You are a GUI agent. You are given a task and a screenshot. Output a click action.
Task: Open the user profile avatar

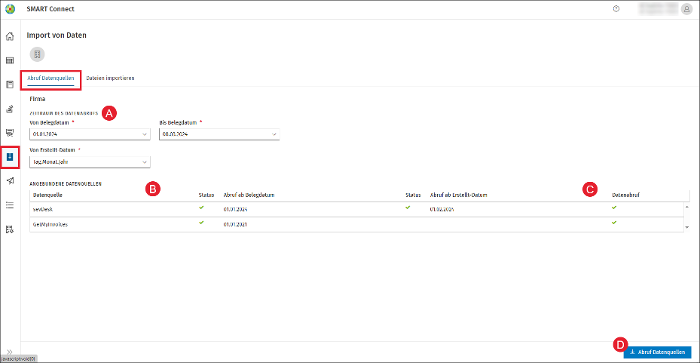pyautogui.click(x=687, y=9)
